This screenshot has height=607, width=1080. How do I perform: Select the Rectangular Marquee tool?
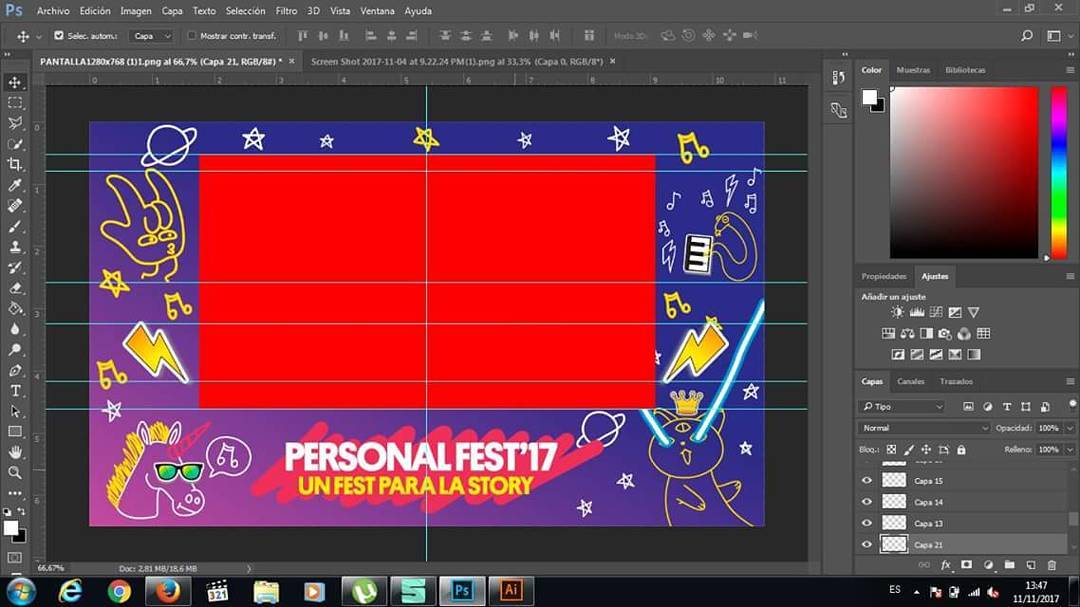pyautogui.click(x=14, y=103)
